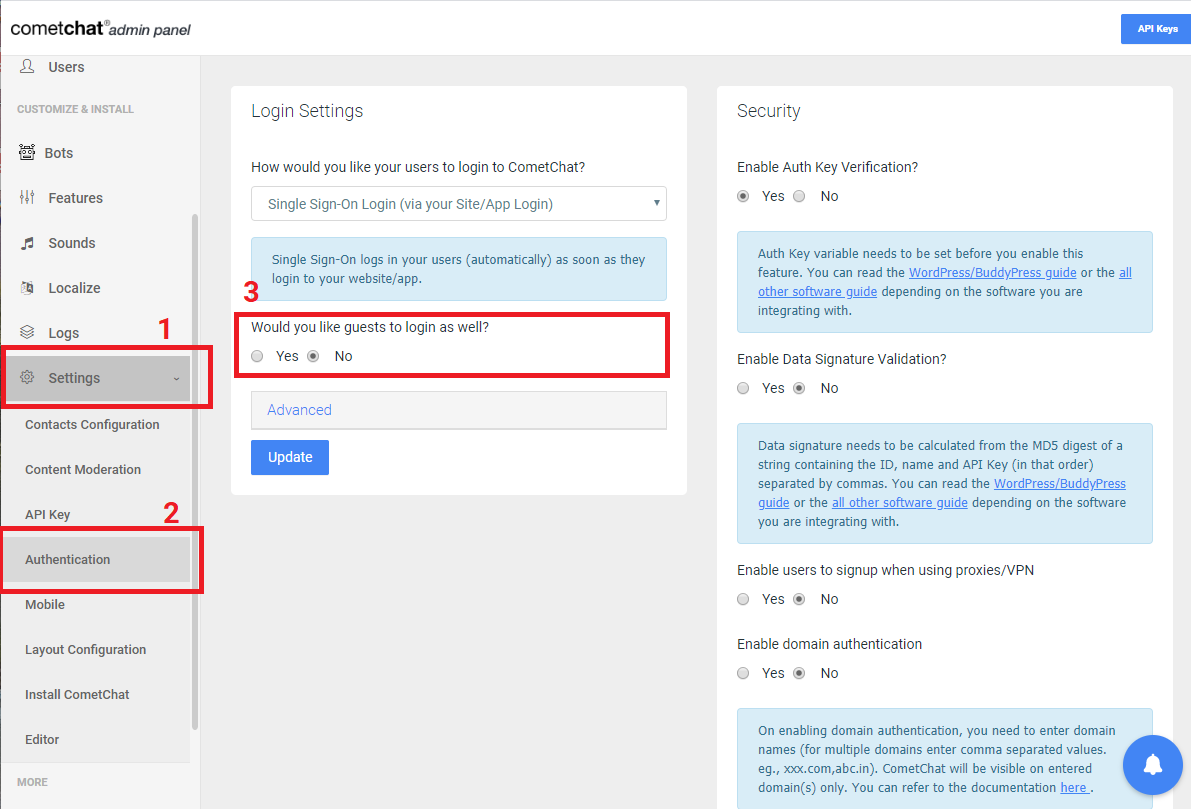Select No for Auth Key Verification
The width and height of the screenshot is (1191, 809).
tap(799, 196)
